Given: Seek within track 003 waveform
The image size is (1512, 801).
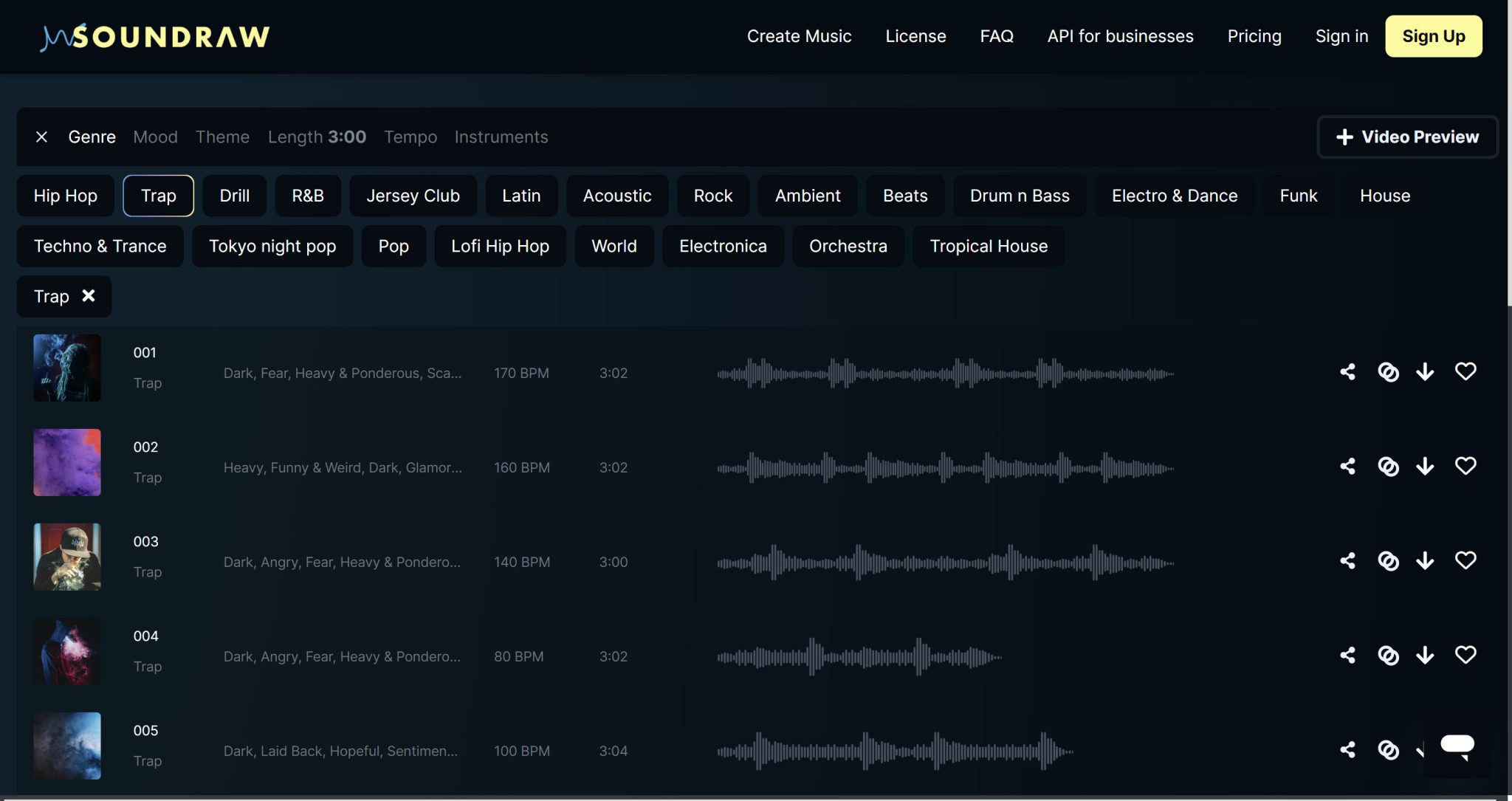Looking at the screenshot, I should tap(945, 563).
